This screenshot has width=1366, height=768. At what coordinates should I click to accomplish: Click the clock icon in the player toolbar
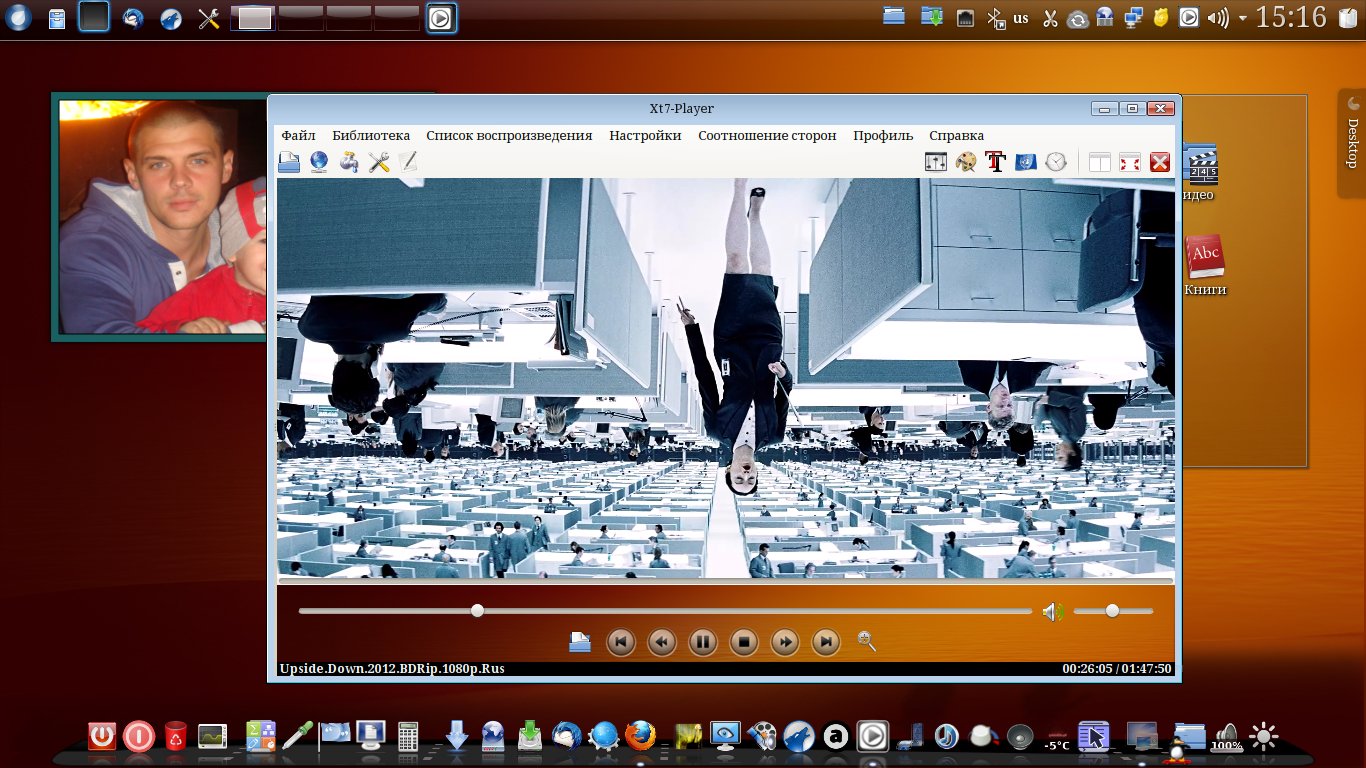click(1056, 162)
